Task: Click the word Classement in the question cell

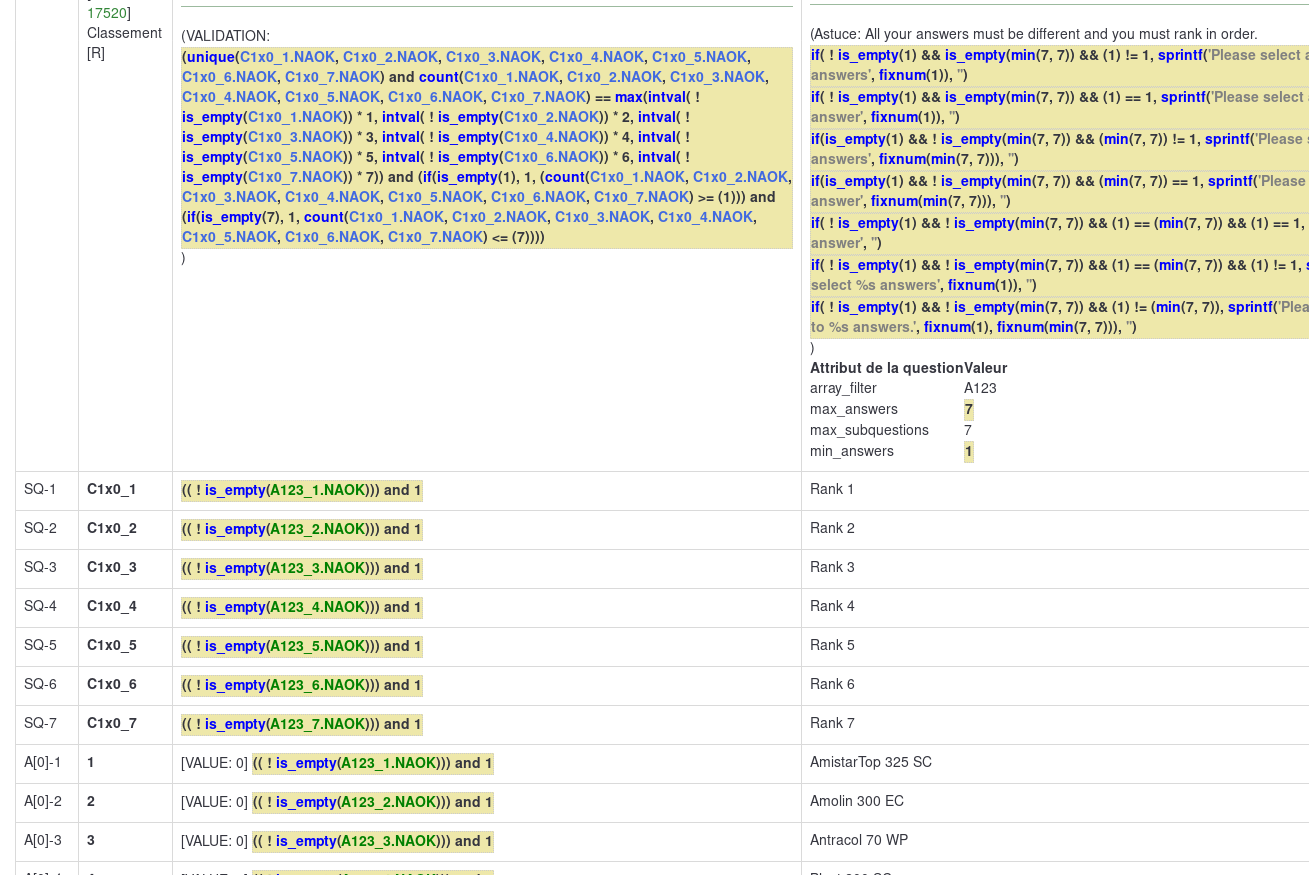Action: coord(124,33)
